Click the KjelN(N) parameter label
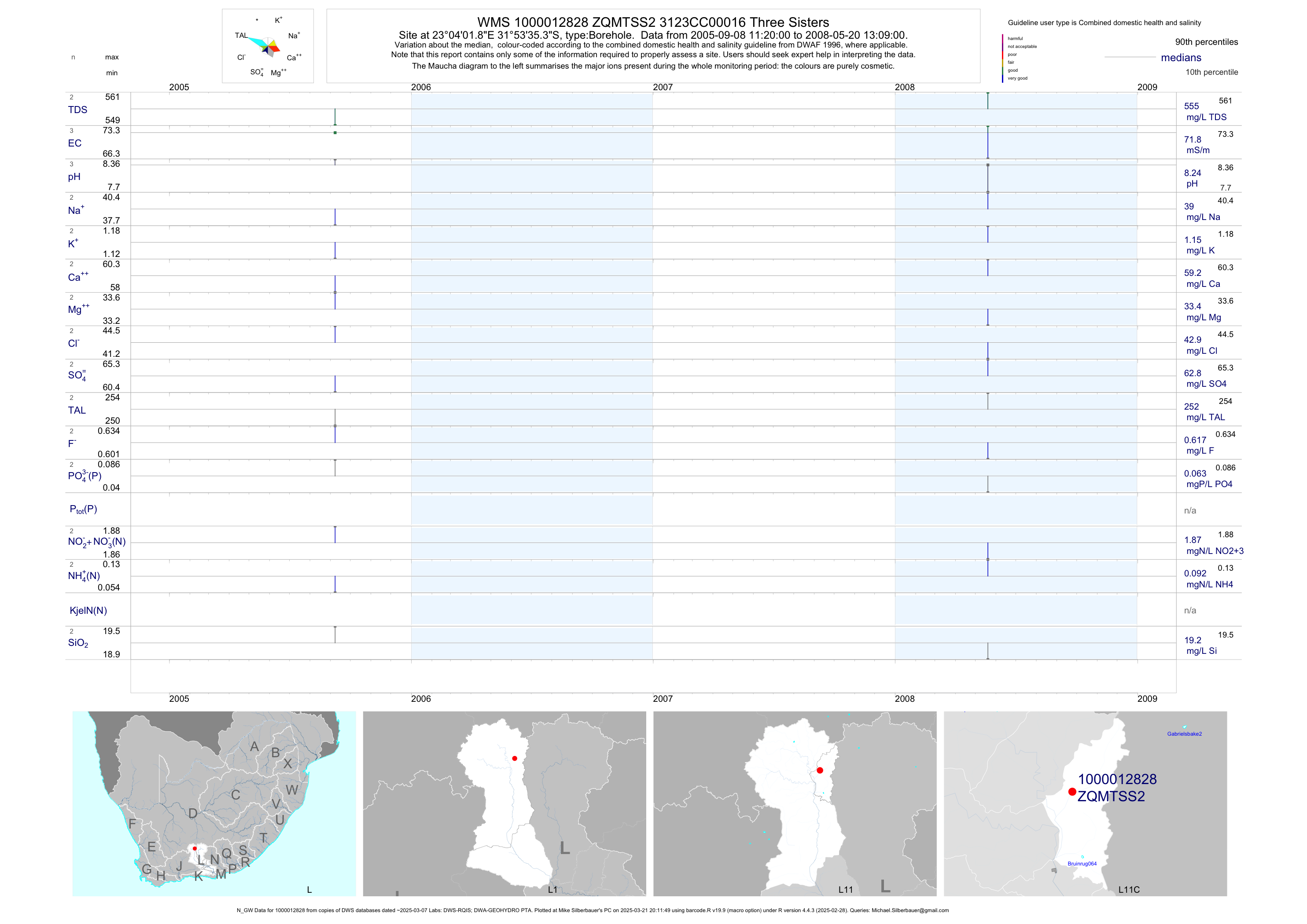Viewport: 1307px width, 924px height. click(x=88, y=611)
